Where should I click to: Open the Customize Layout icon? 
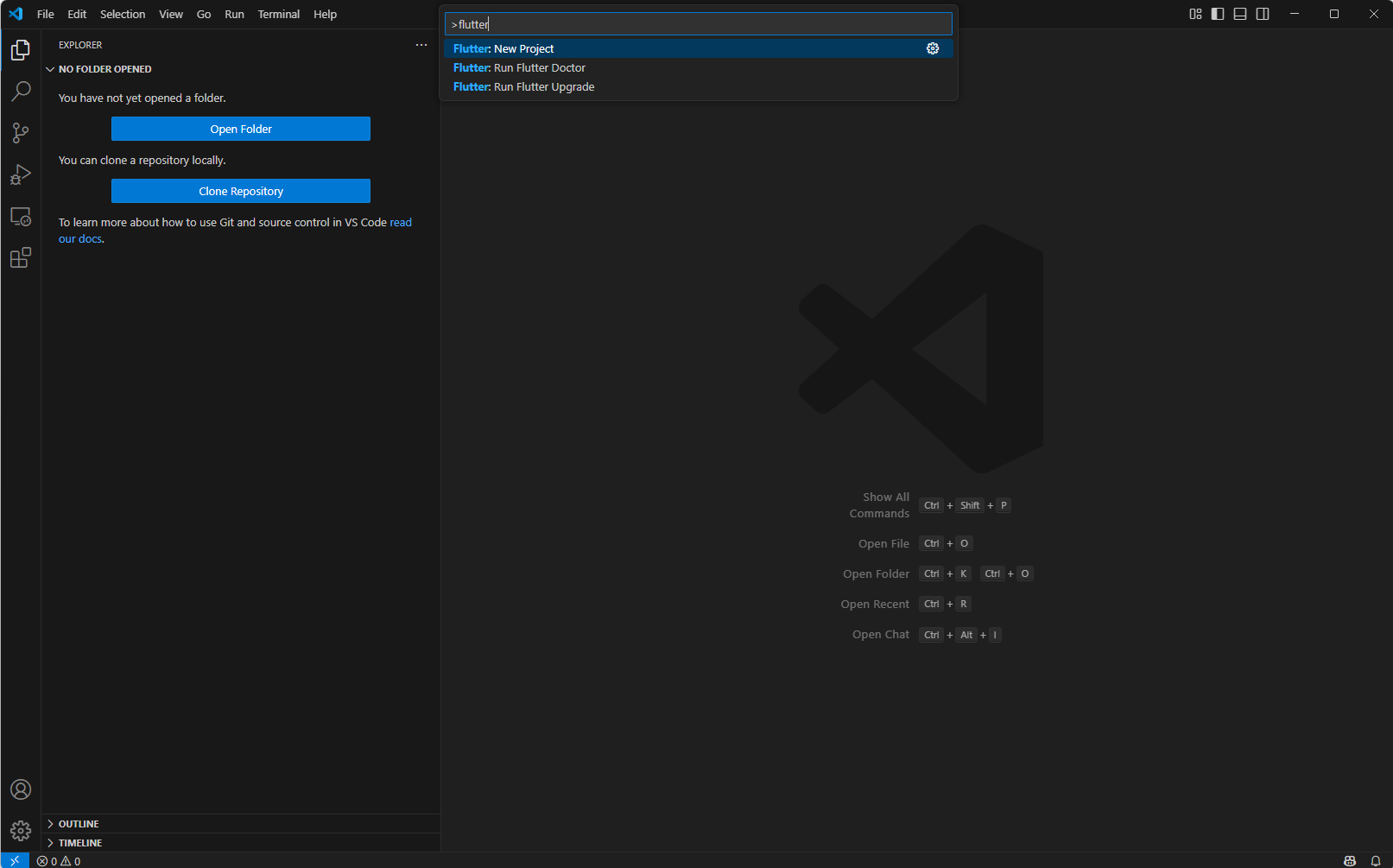(x=1195, y=14)
